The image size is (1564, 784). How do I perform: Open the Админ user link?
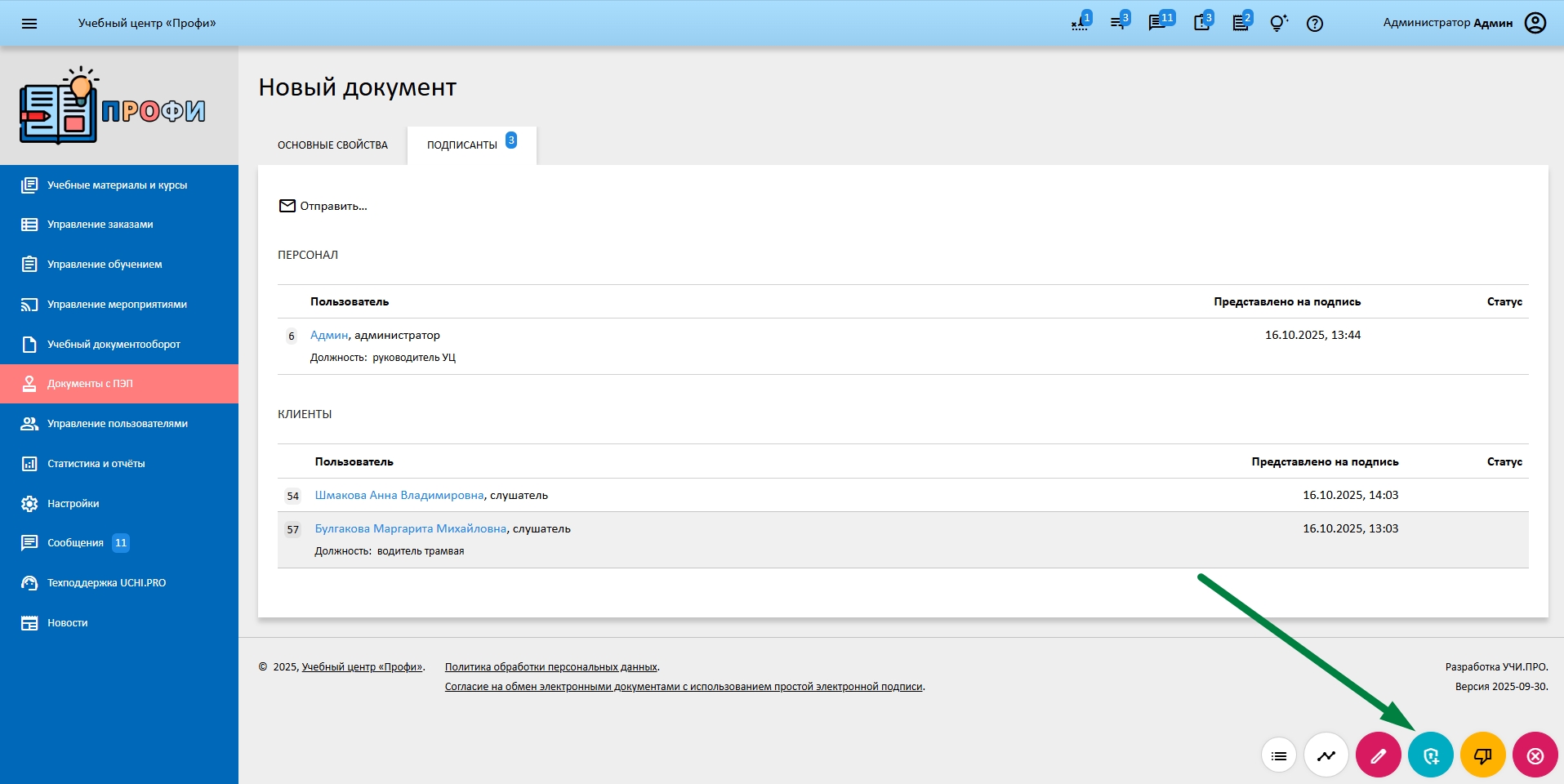click(329, 336)
